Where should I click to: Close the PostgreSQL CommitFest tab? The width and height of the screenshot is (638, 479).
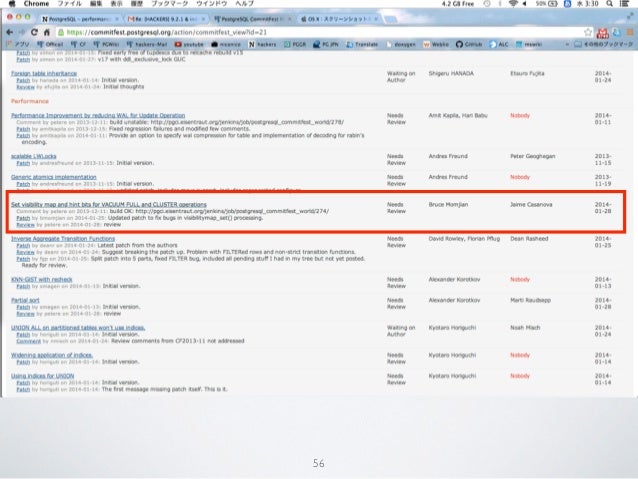coord(290,19)
